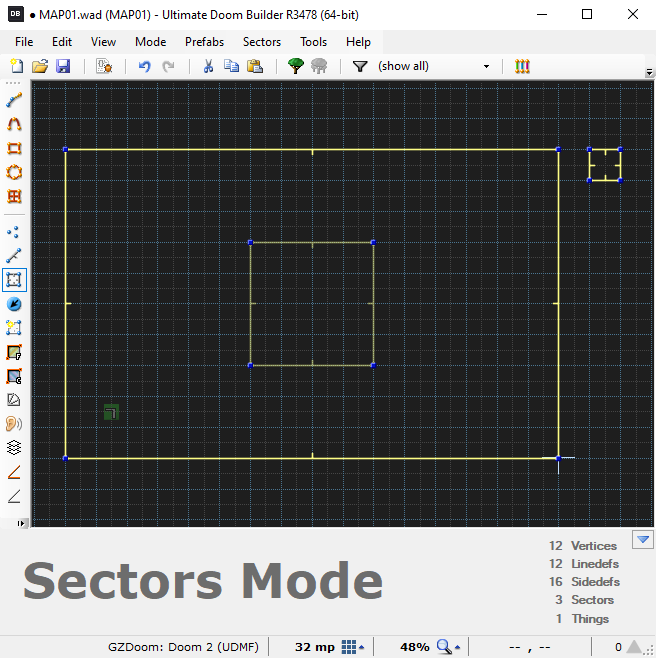Click the protractor-shaped mode icon

[14, 400]
